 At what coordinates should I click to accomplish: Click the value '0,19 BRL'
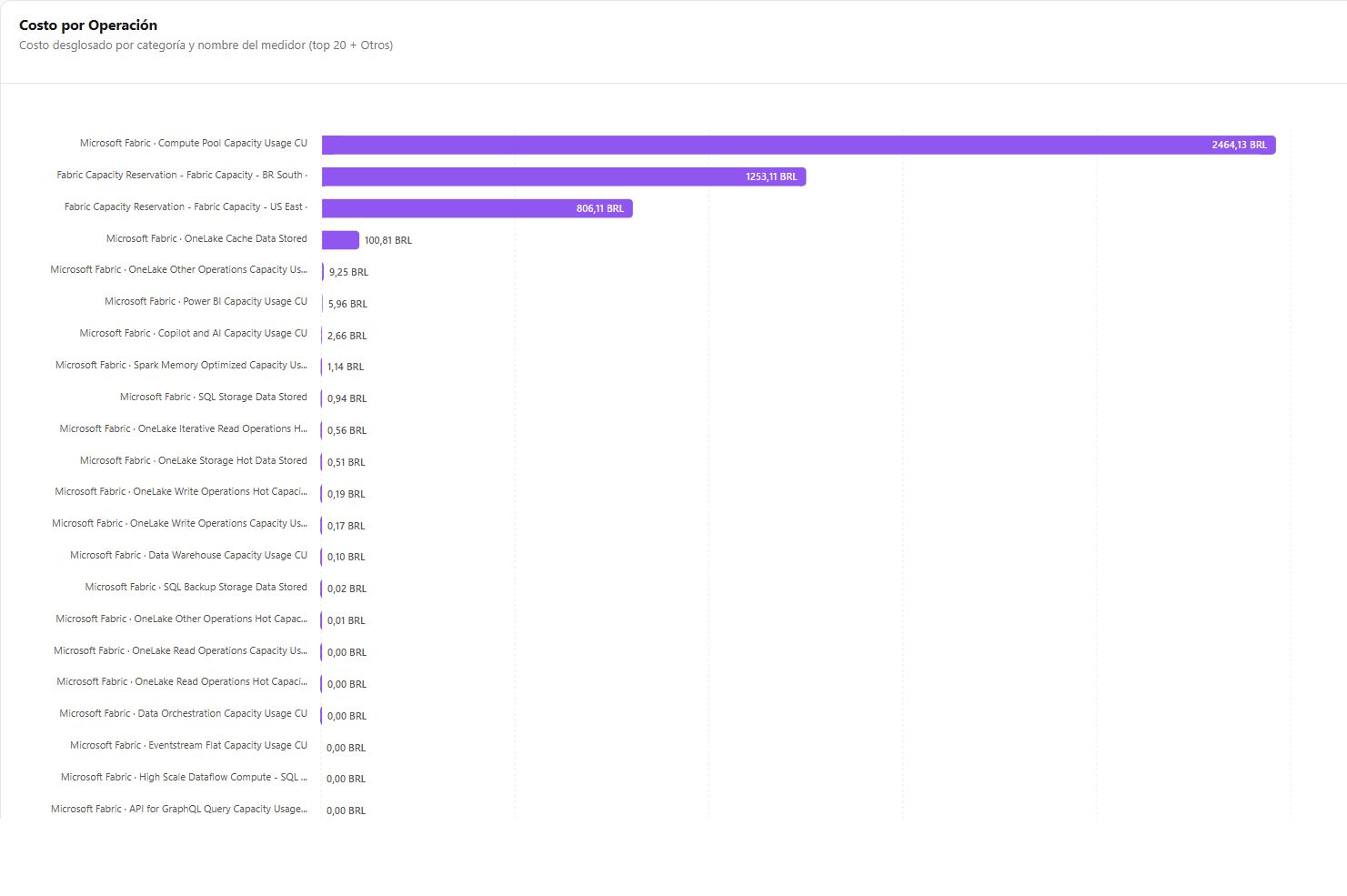pyautogui.click(x=346, y=495)
